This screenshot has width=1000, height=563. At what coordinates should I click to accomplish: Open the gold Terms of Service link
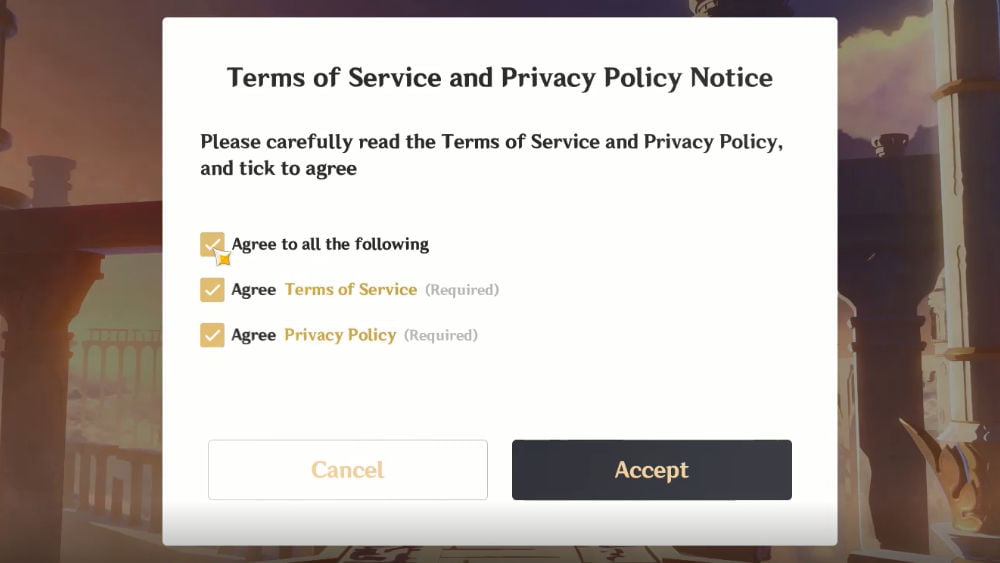click(350, 290)
